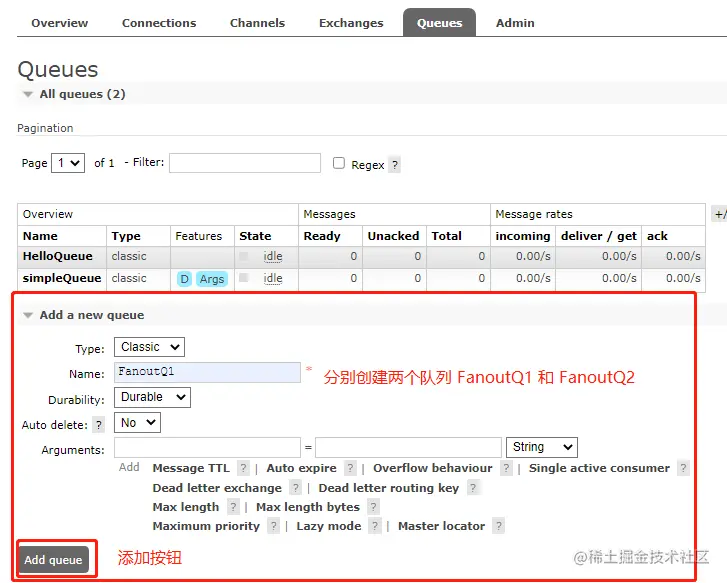Show Message TTL help question mark
This screenshot has width=727, height=583.
coord(243,468)
